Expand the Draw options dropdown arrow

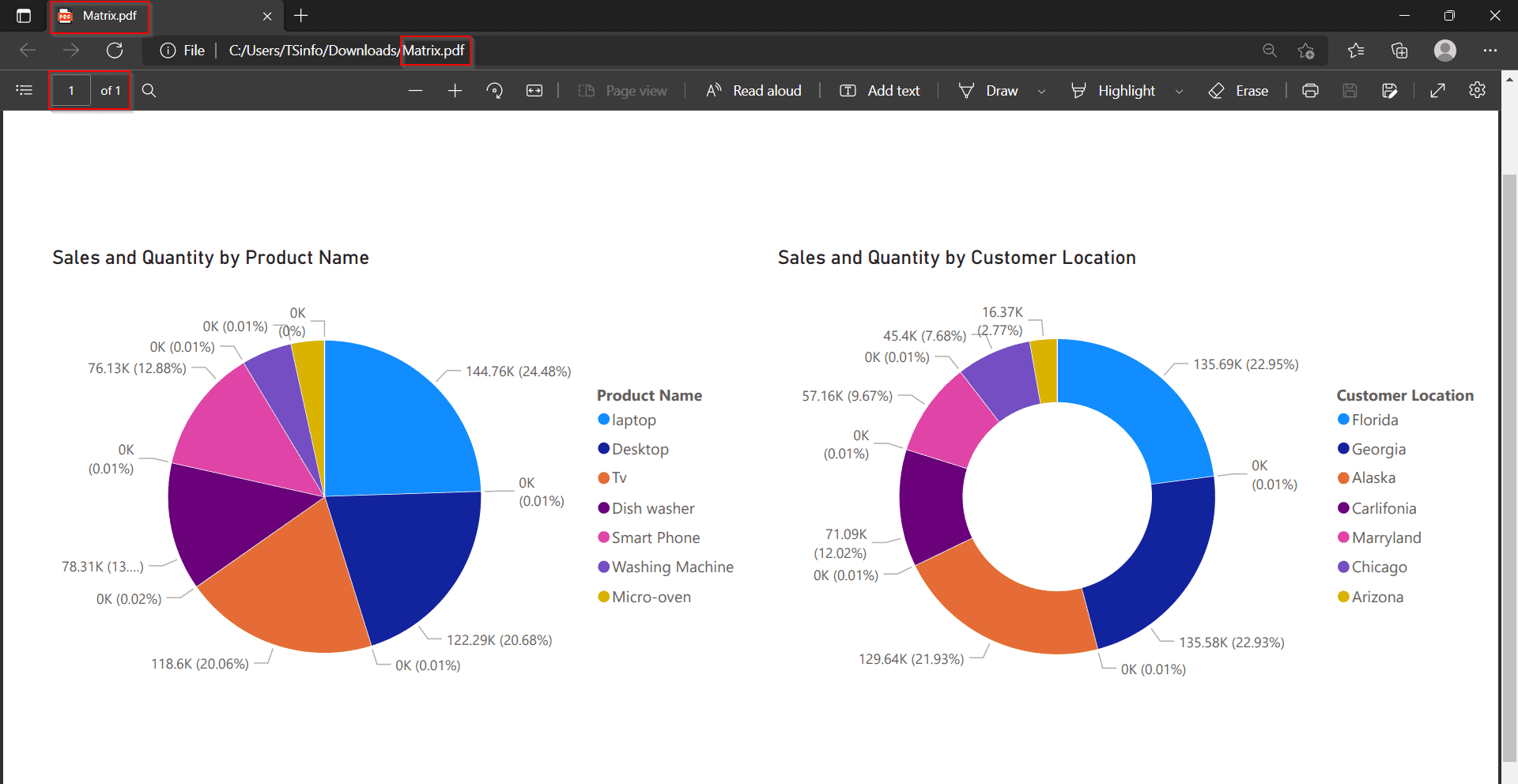tap(1041, 91)
